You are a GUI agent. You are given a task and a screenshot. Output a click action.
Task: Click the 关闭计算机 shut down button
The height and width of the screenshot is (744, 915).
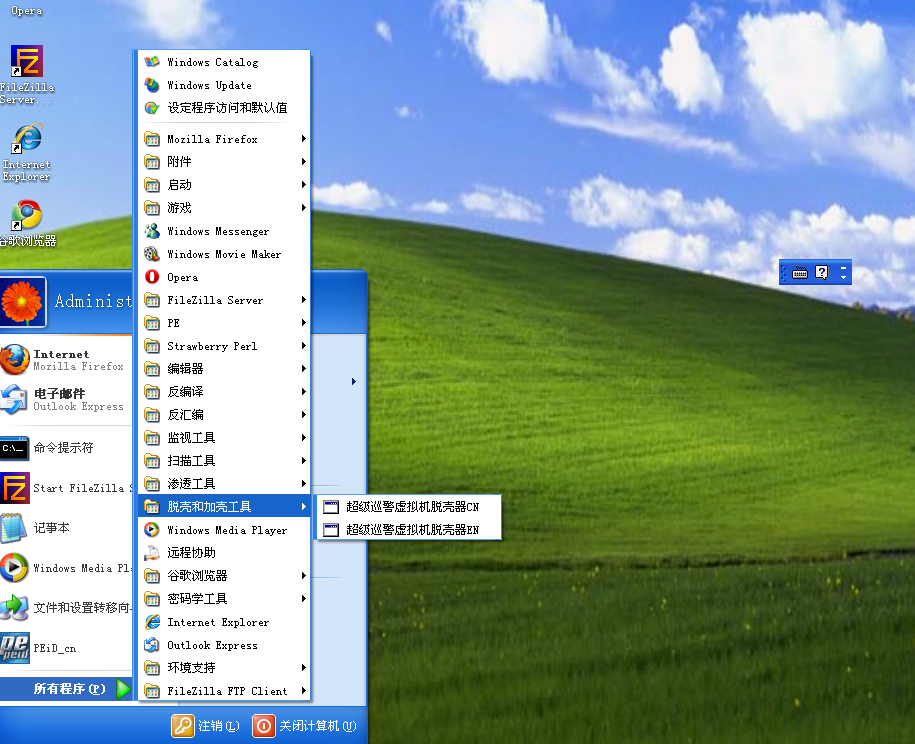coord(304,726)
